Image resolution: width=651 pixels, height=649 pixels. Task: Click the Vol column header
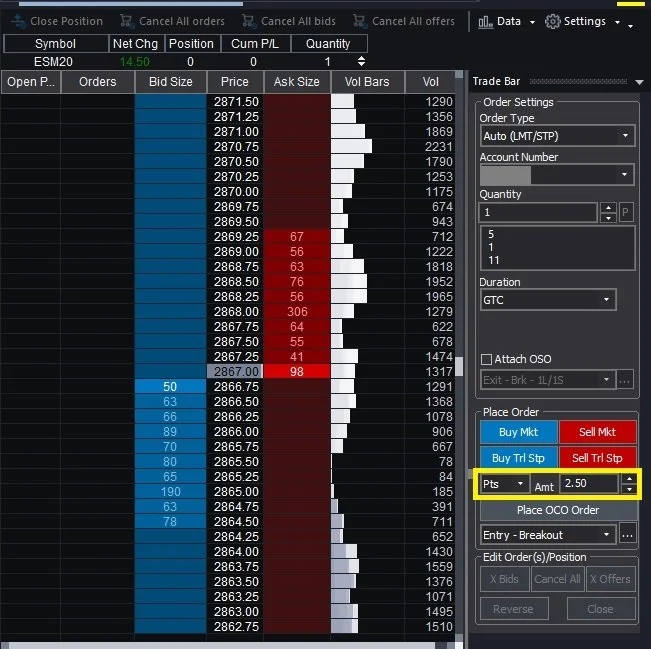click(430, 82)
